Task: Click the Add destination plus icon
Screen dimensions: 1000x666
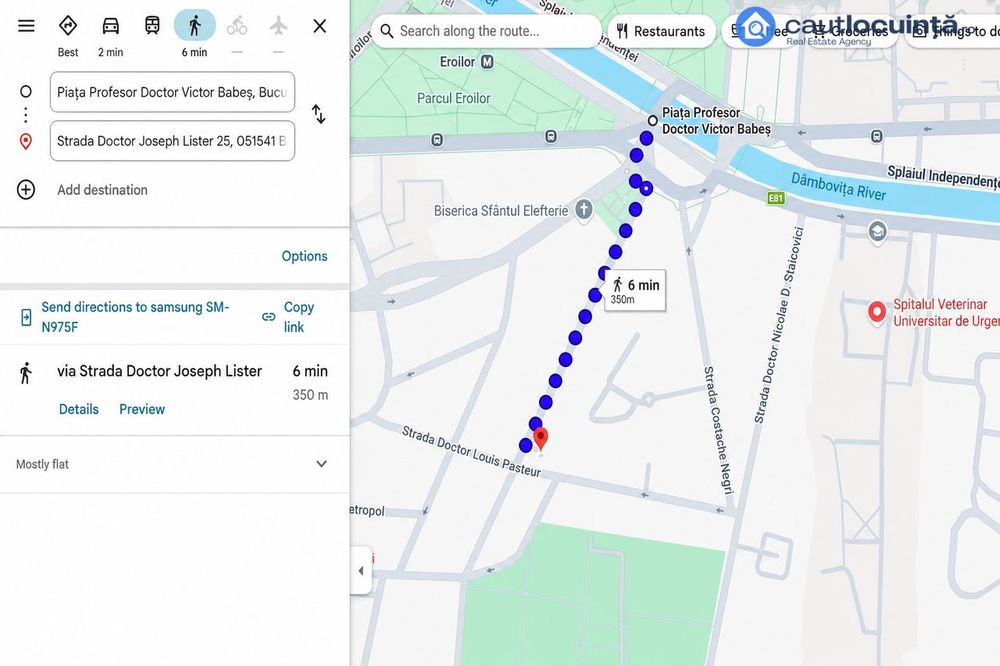Action: (x=26, y=189)
